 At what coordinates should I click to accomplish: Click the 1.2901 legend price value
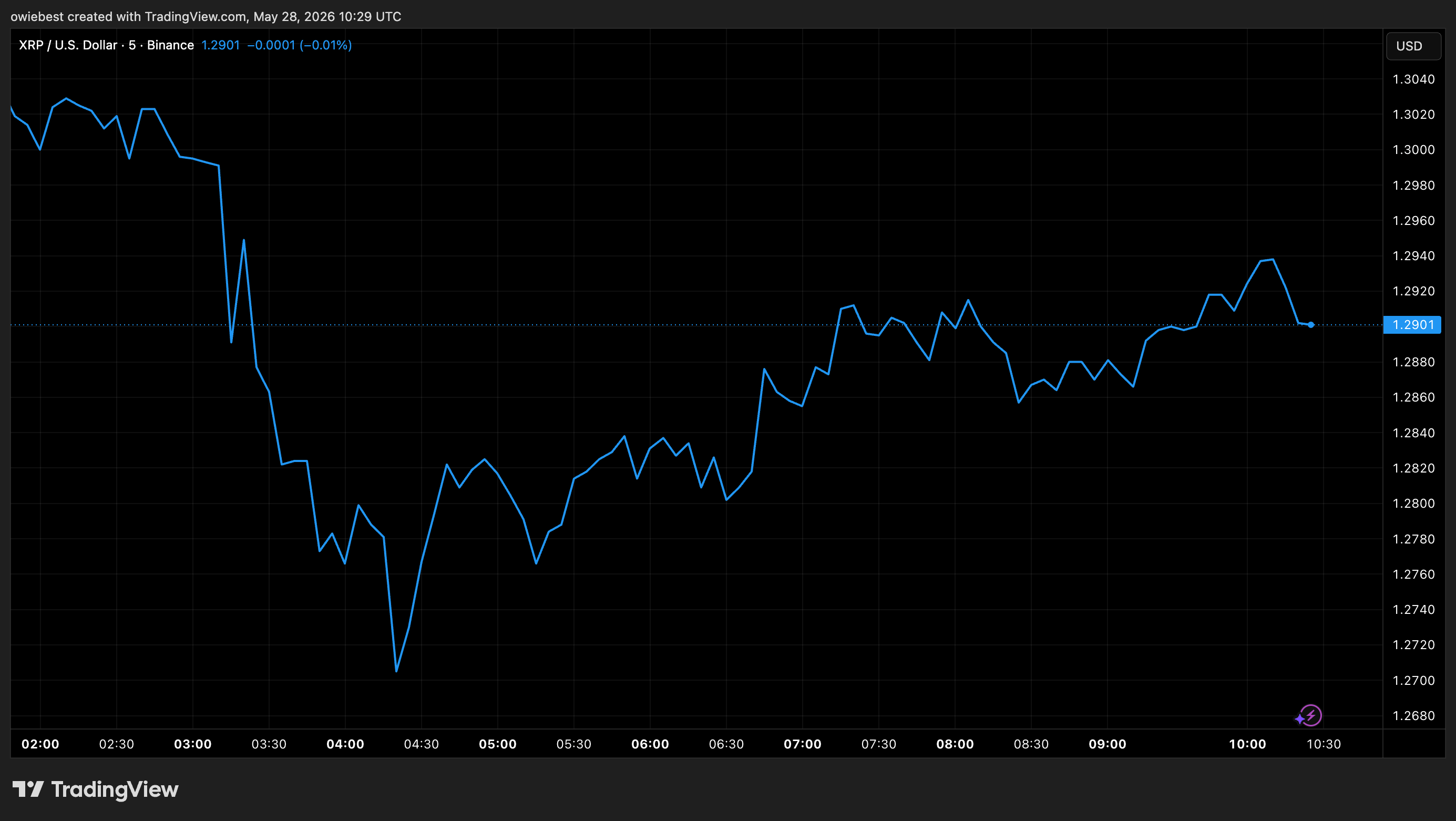[220, 45]
